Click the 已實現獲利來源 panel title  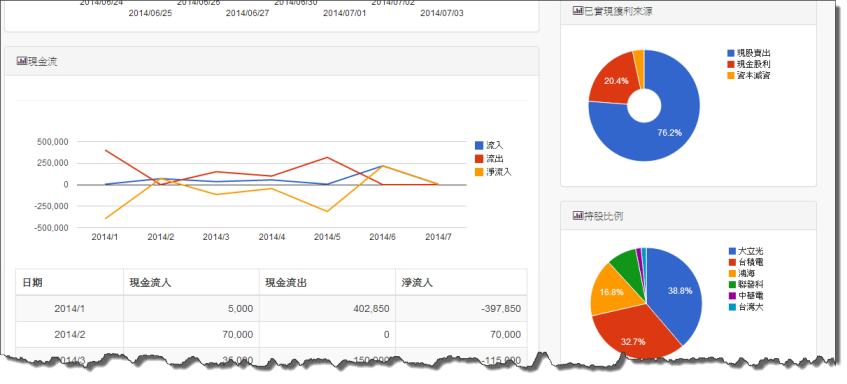(x=618, y=10)
